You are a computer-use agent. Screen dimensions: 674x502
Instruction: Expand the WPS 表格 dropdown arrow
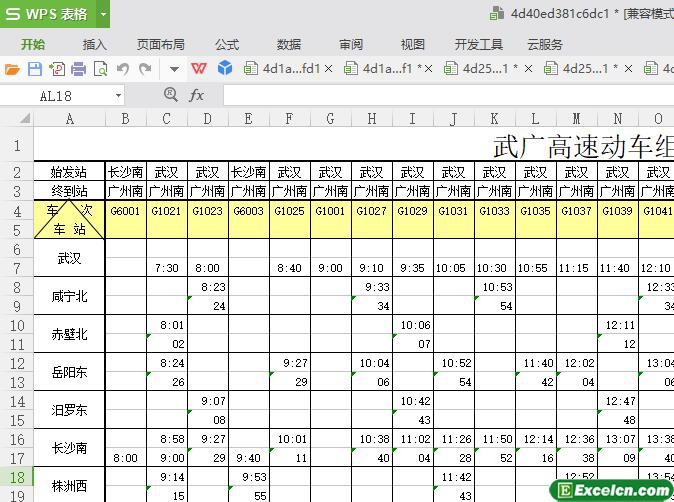(x=103, y=14)
